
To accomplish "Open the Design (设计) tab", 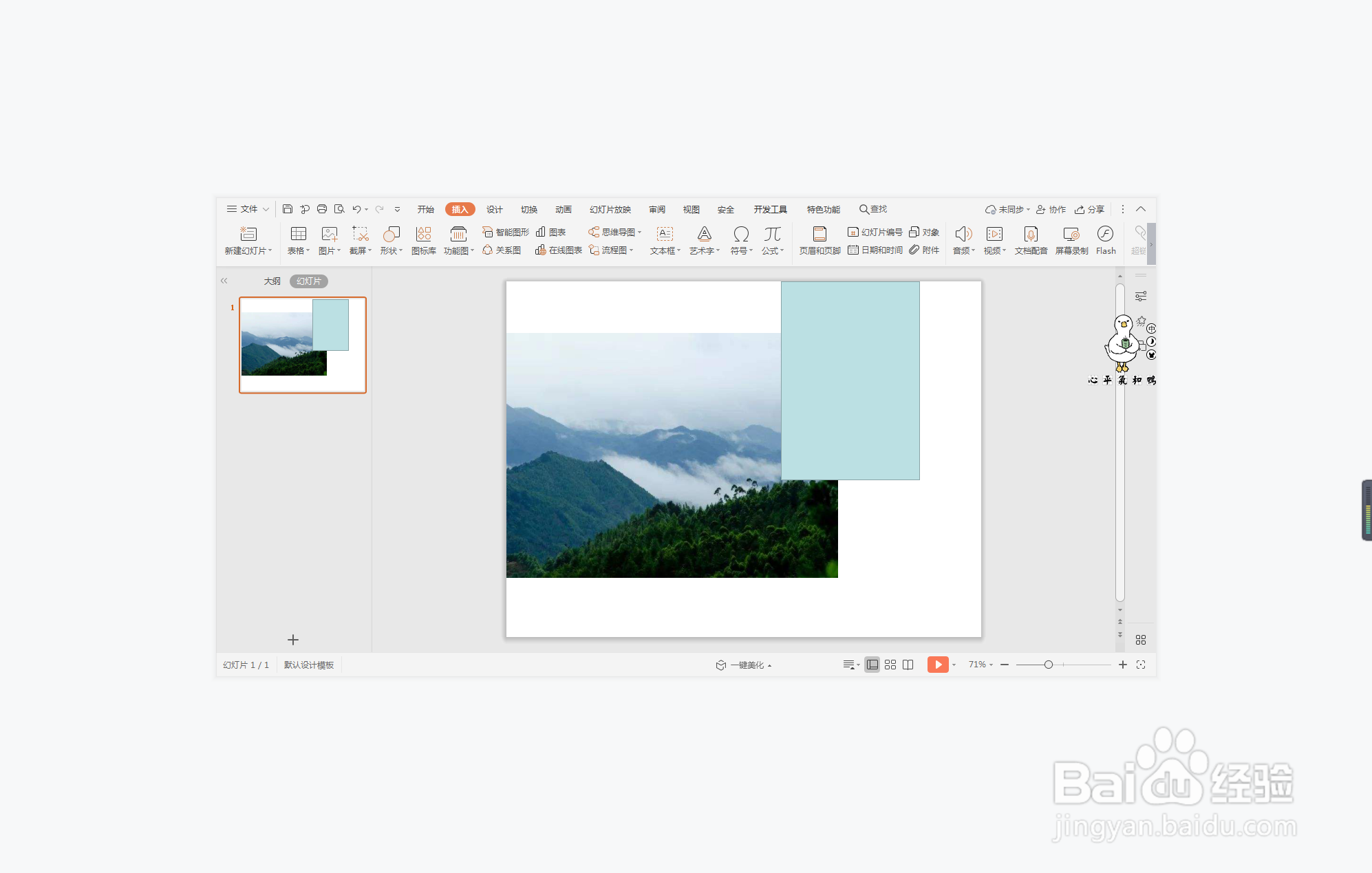I will [495, 209].
